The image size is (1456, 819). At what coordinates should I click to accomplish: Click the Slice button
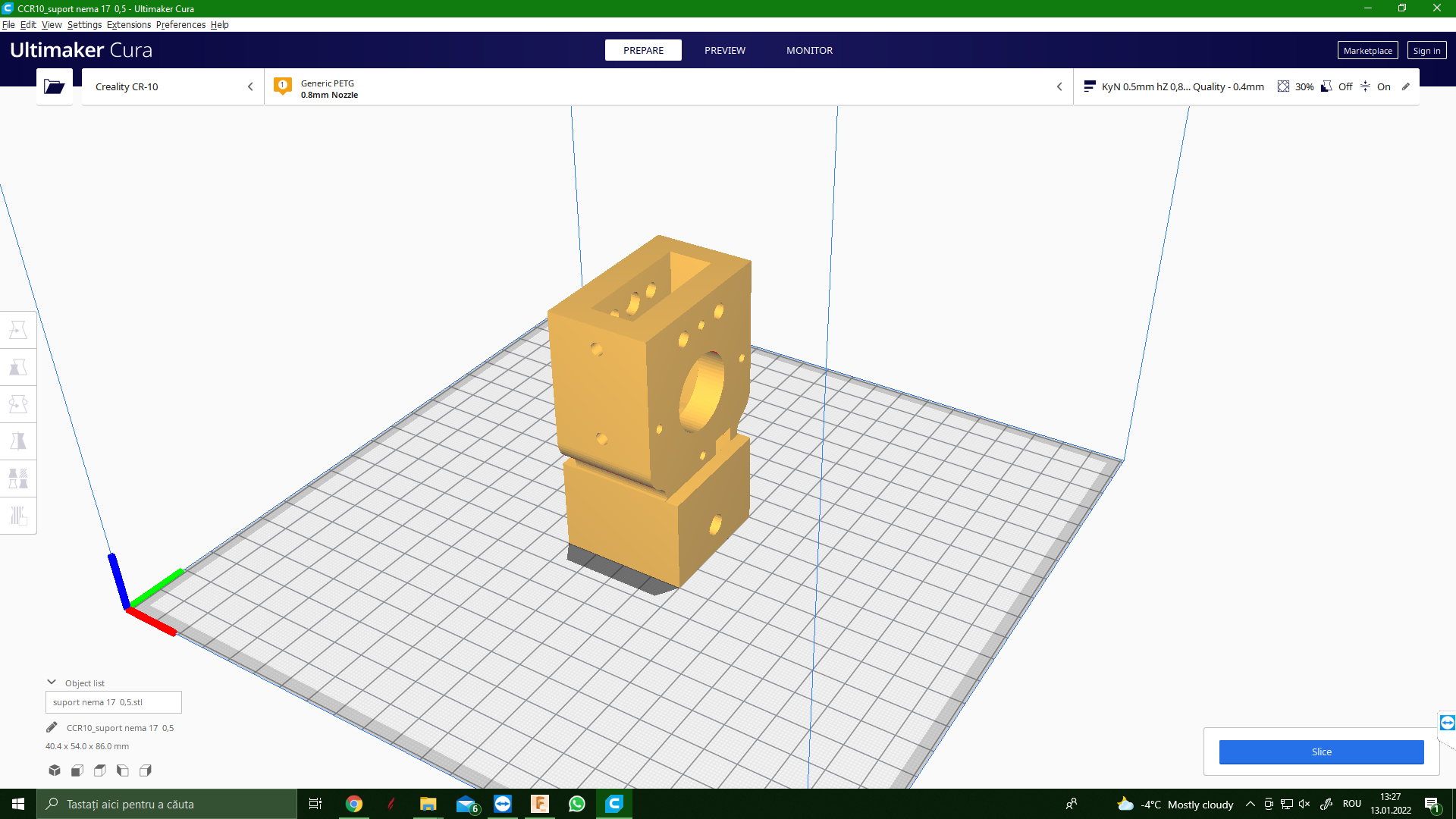1321,752
